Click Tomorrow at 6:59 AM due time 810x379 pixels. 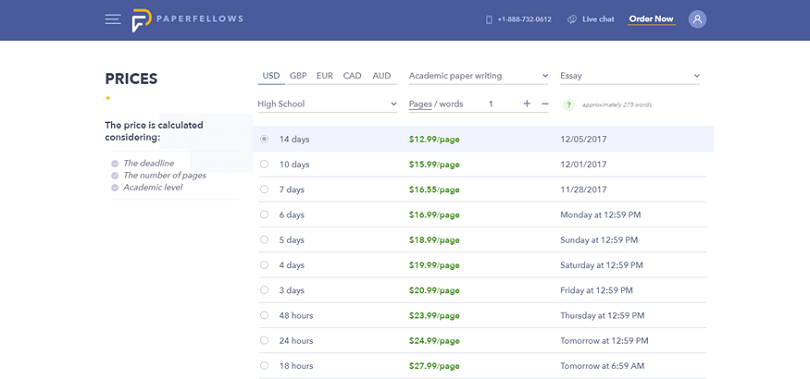[602, 366]
